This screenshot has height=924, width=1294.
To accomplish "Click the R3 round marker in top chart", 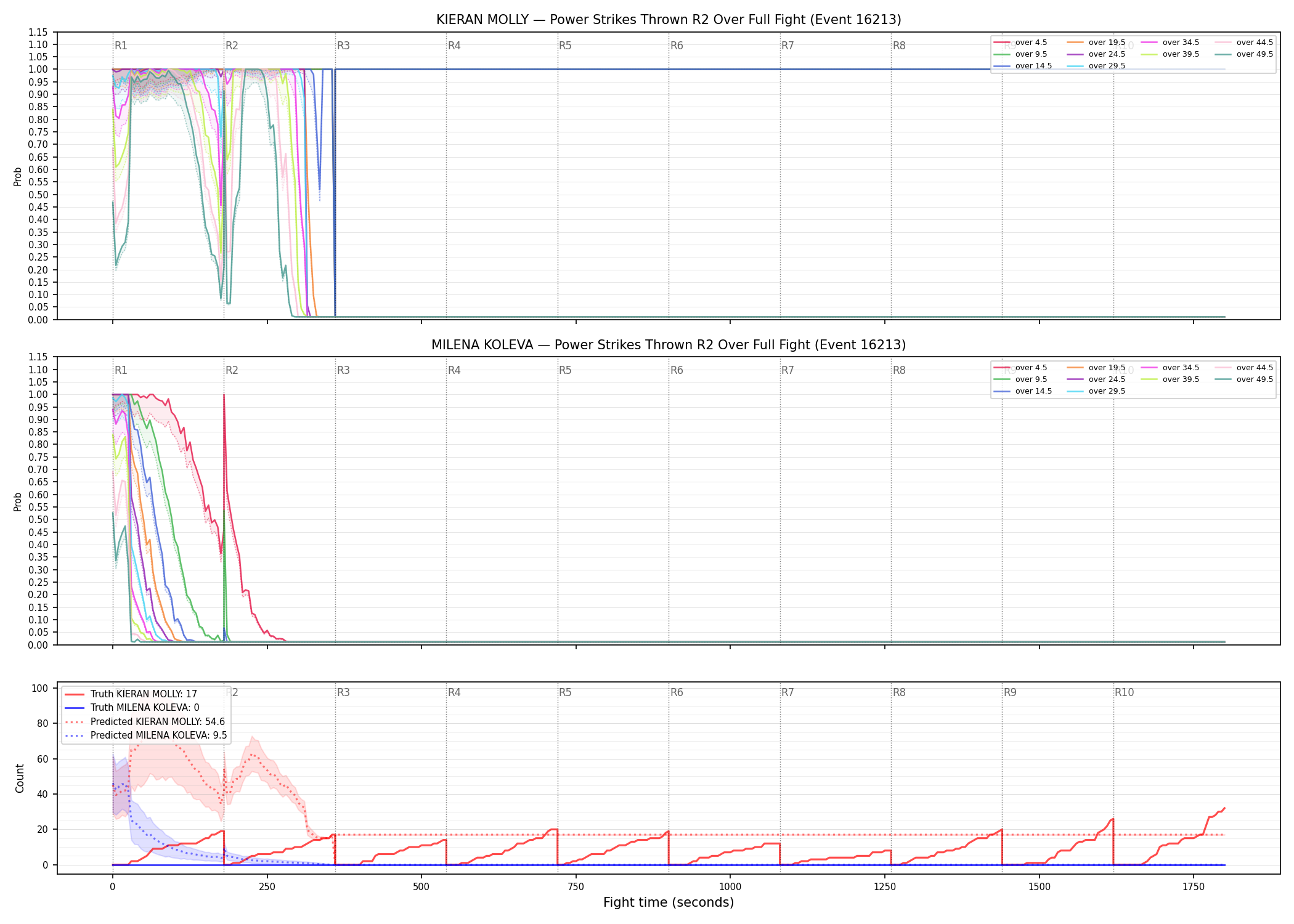I will 343,46.
